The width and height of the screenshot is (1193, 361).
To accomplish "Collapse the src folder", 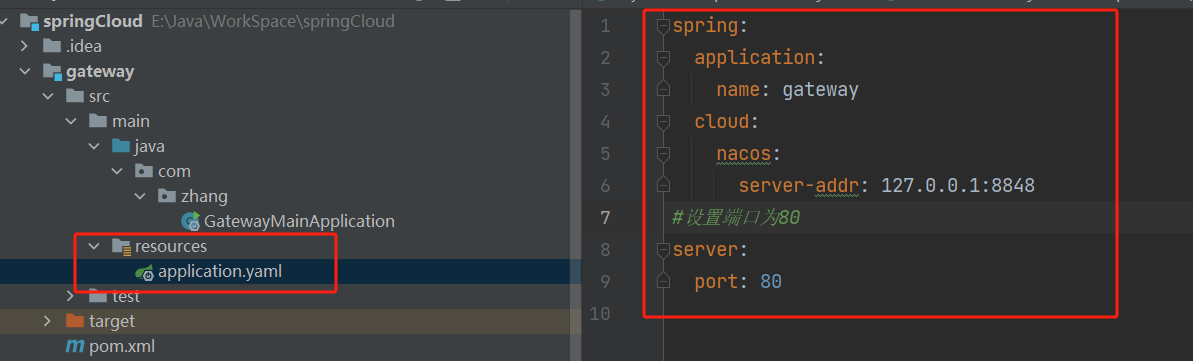I will [x=48, y=97].
